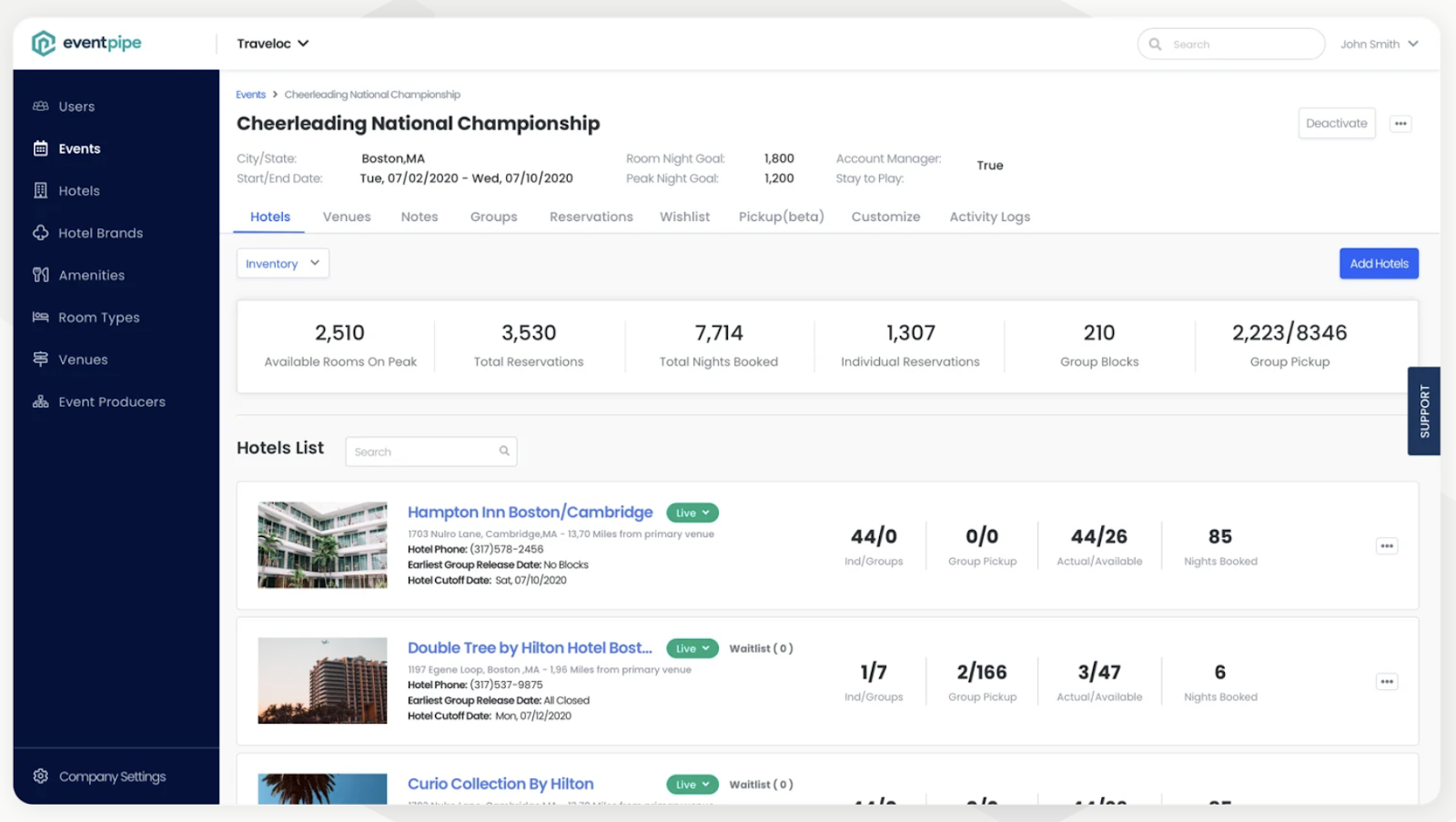Open the Customize tab

point(885,217)
